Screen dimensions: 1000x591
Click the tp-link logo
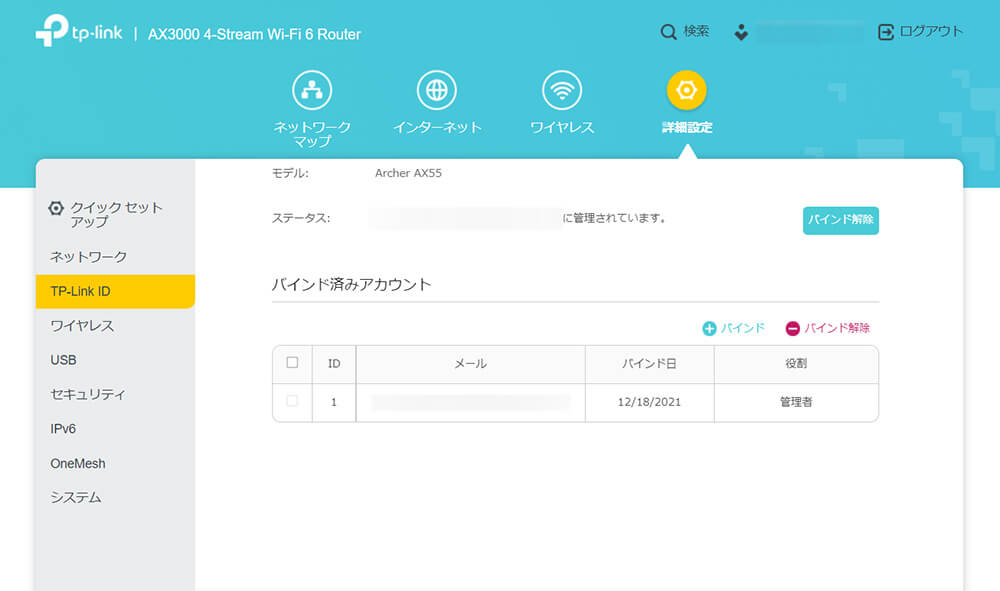78,30
